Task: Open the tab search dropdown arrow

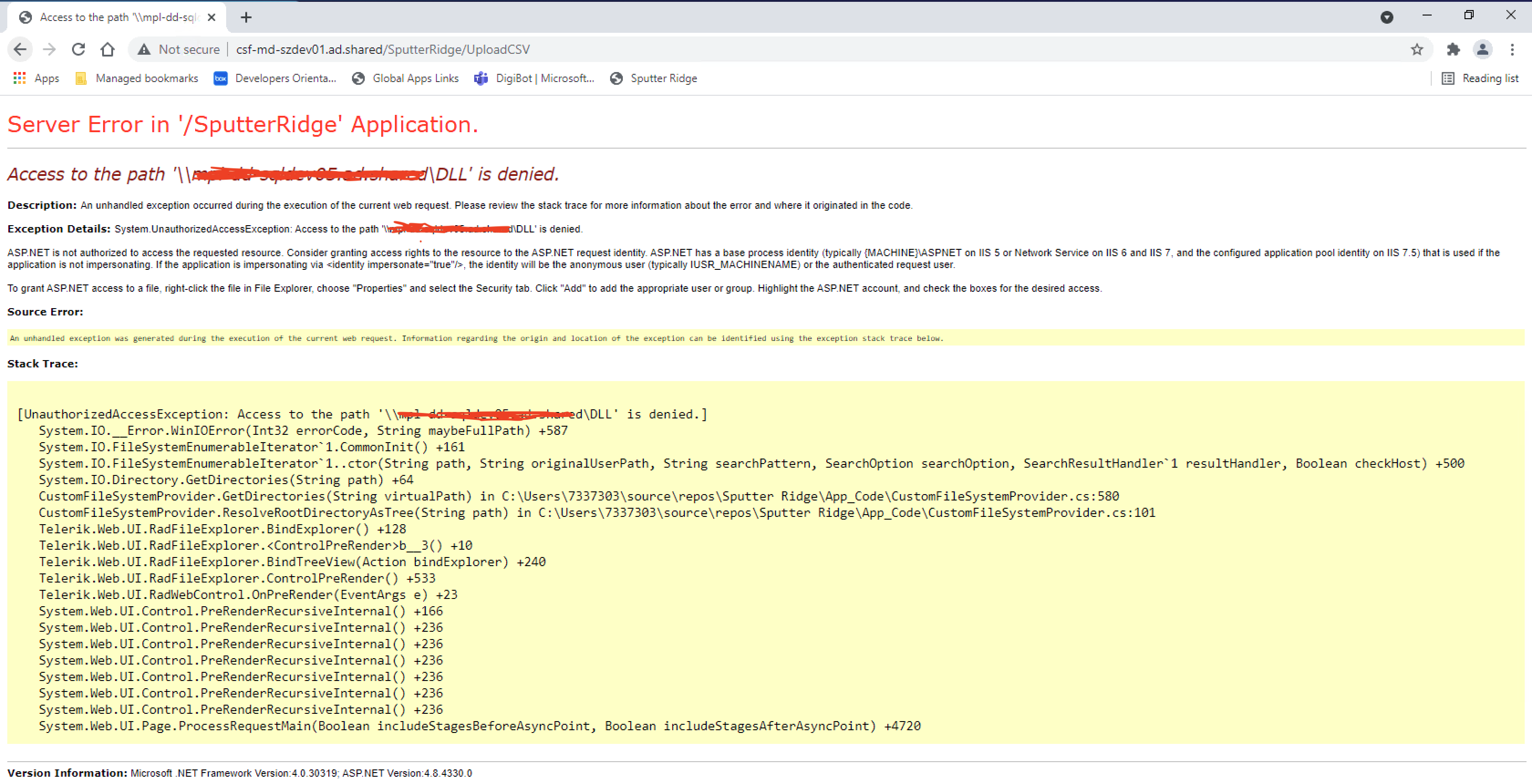Action: tap(1386, 17)
